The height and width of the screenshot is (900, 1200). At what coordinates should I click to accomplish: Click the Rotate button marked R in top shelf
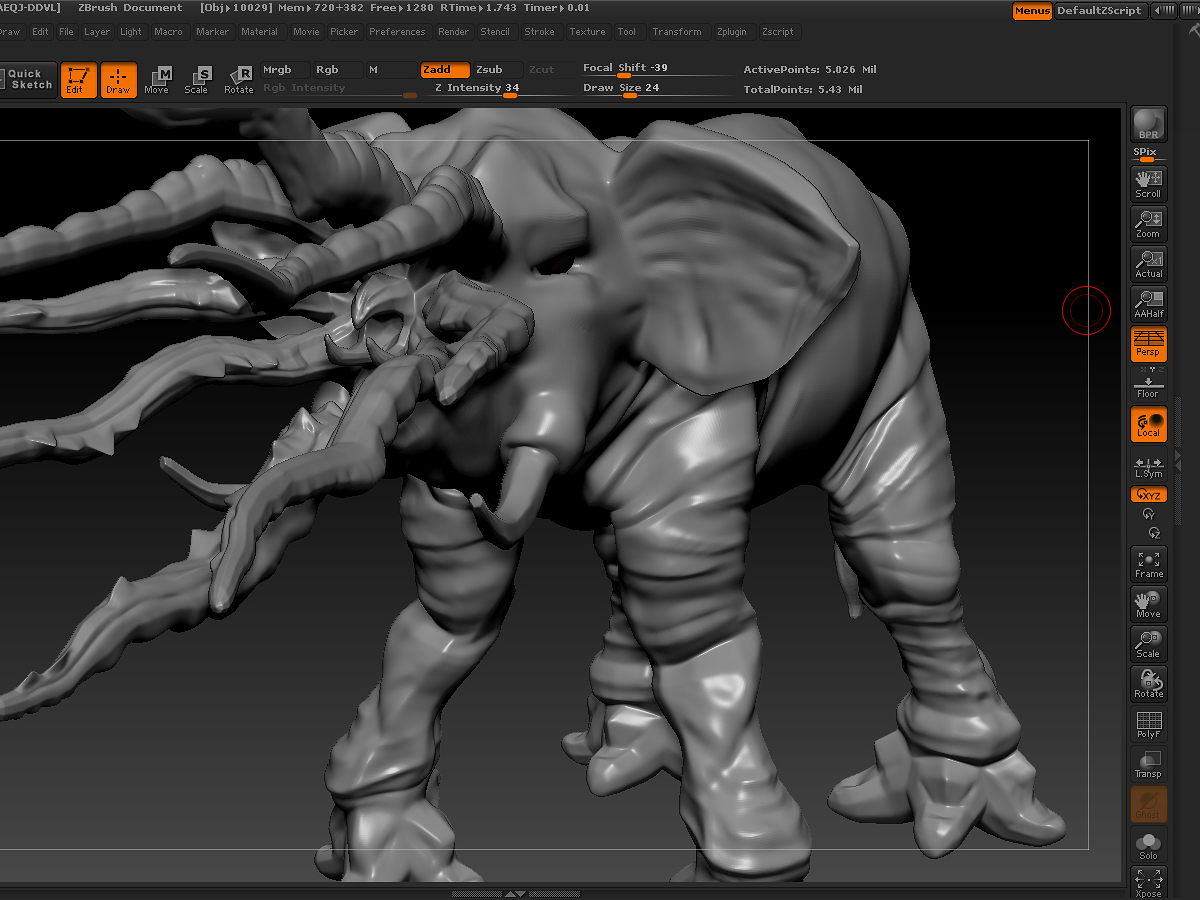click(239, 80)
